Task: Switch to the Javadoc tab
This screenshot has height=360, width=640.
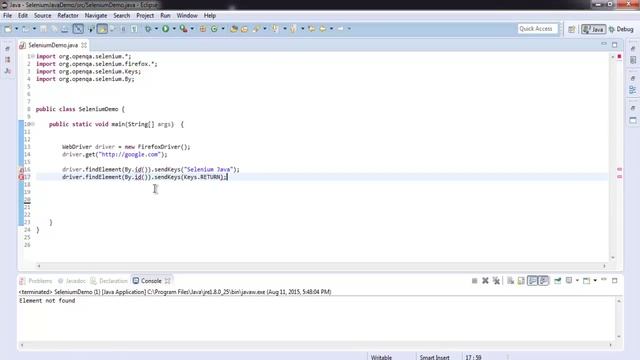Action: coord(71,281)
